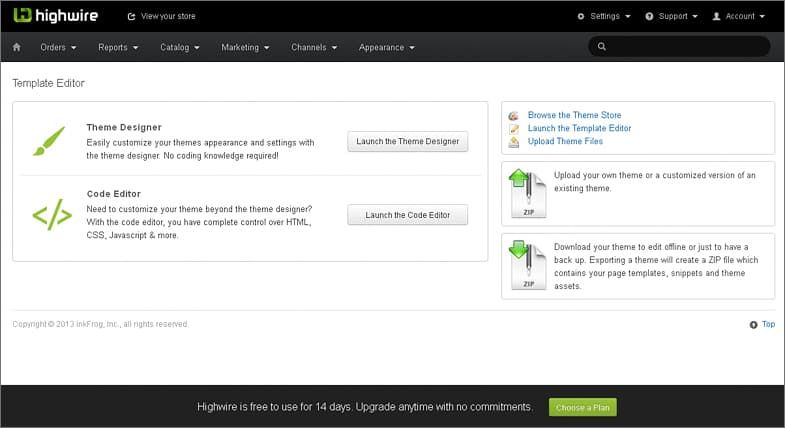This screenshot has height=428, width=785.
Task: Click the download ZIP file icon
Action: 527,265
